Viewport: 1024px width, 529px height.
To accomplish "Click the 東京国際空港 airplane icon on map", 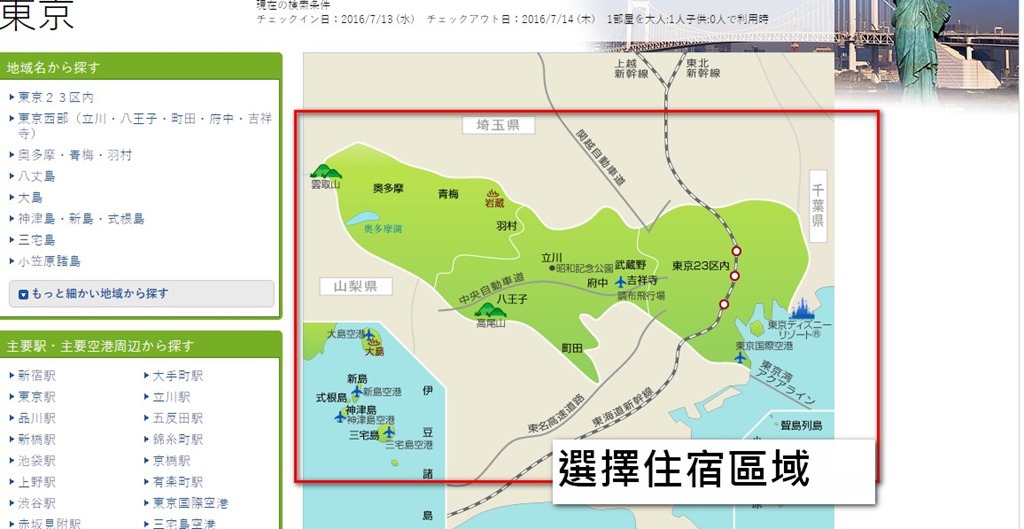I will (x=740, y=357).
